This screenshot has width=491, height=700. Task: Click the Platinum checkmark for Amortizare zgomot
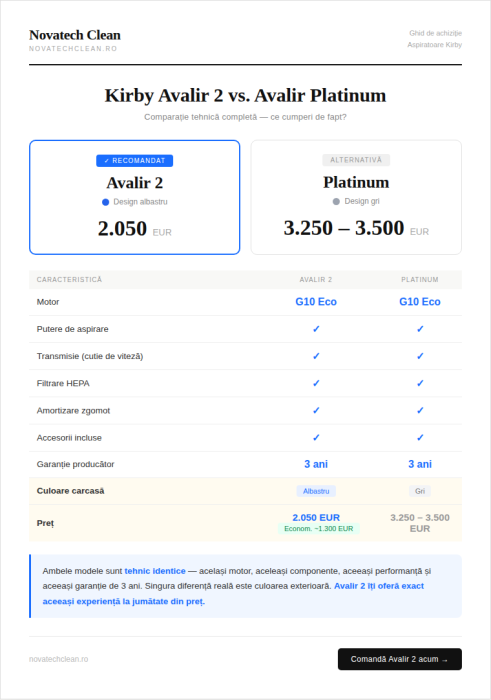coord(420,410)
